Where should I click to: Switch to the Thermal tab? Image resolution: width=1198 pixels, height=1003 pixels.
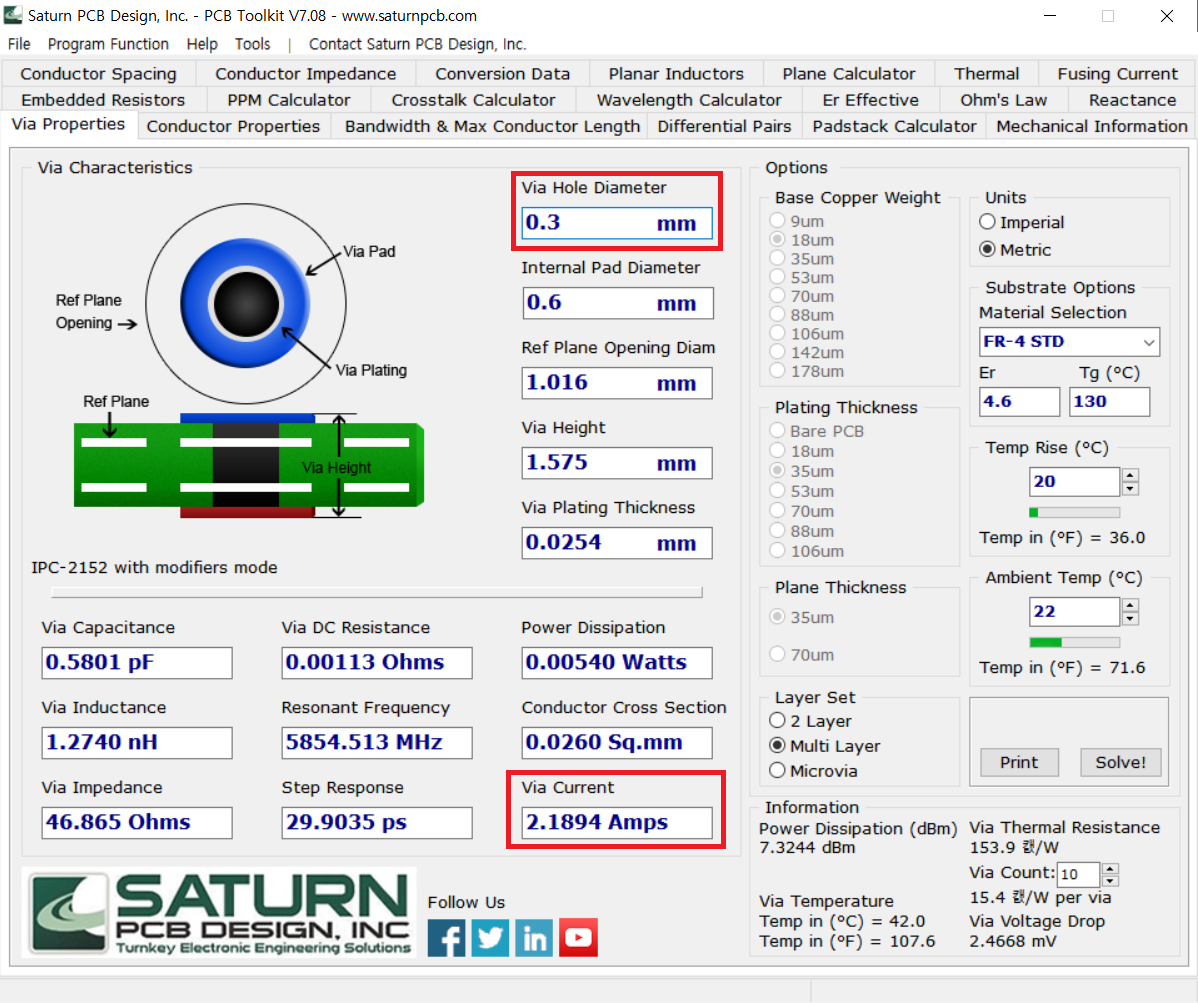tap(986, 74)
